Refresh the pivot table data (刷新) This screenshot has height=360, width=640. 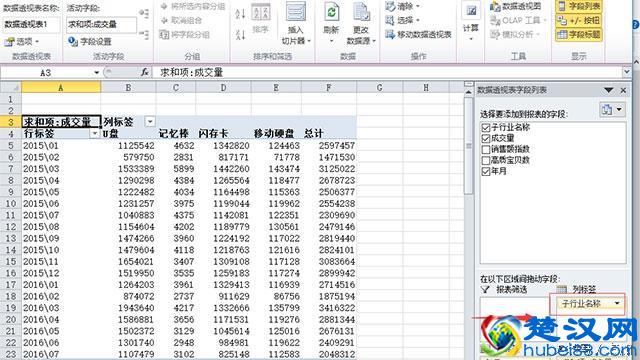coord(331,23)
